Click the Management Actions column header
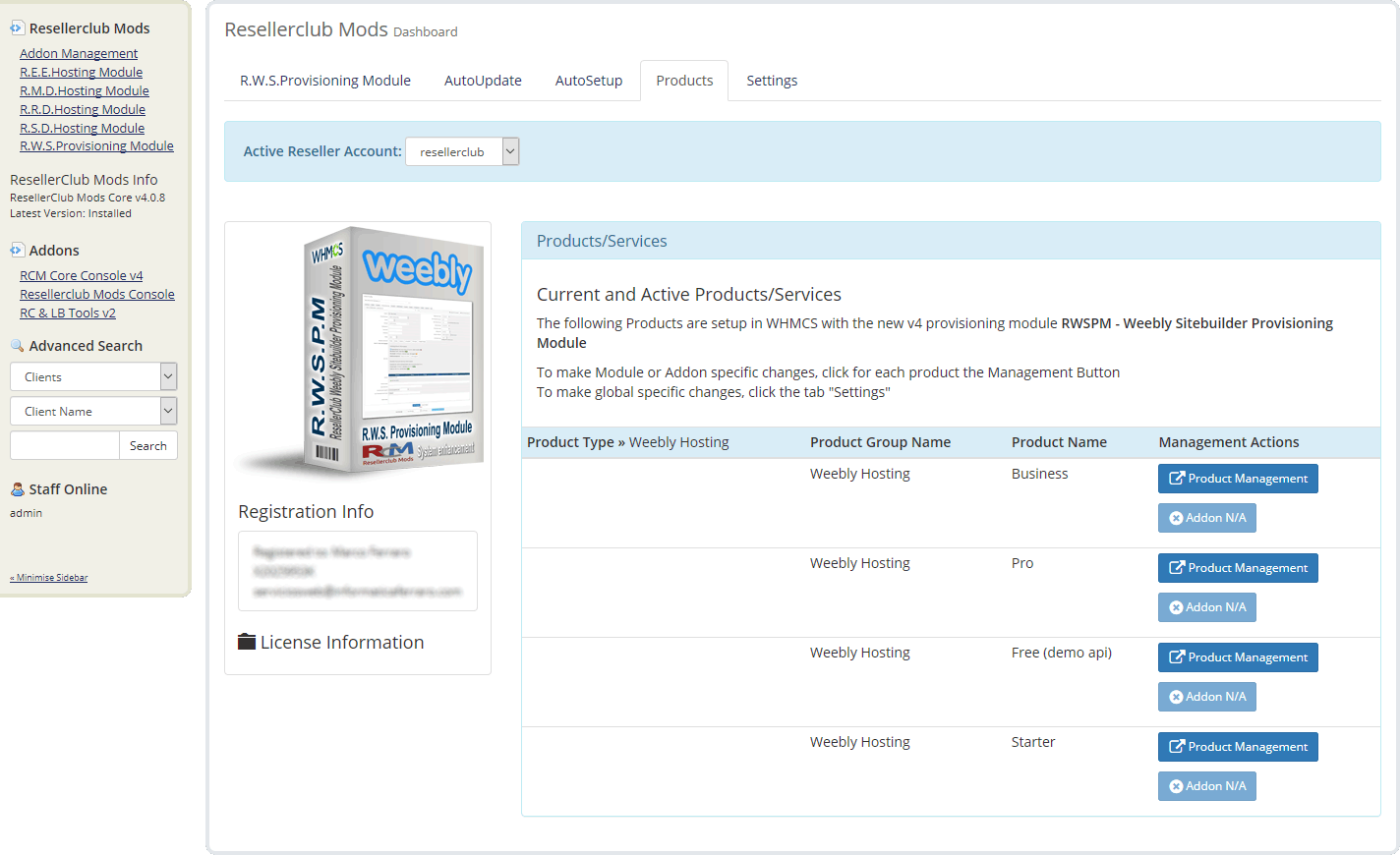The image size is (1400, 855). coord(1229,442)
